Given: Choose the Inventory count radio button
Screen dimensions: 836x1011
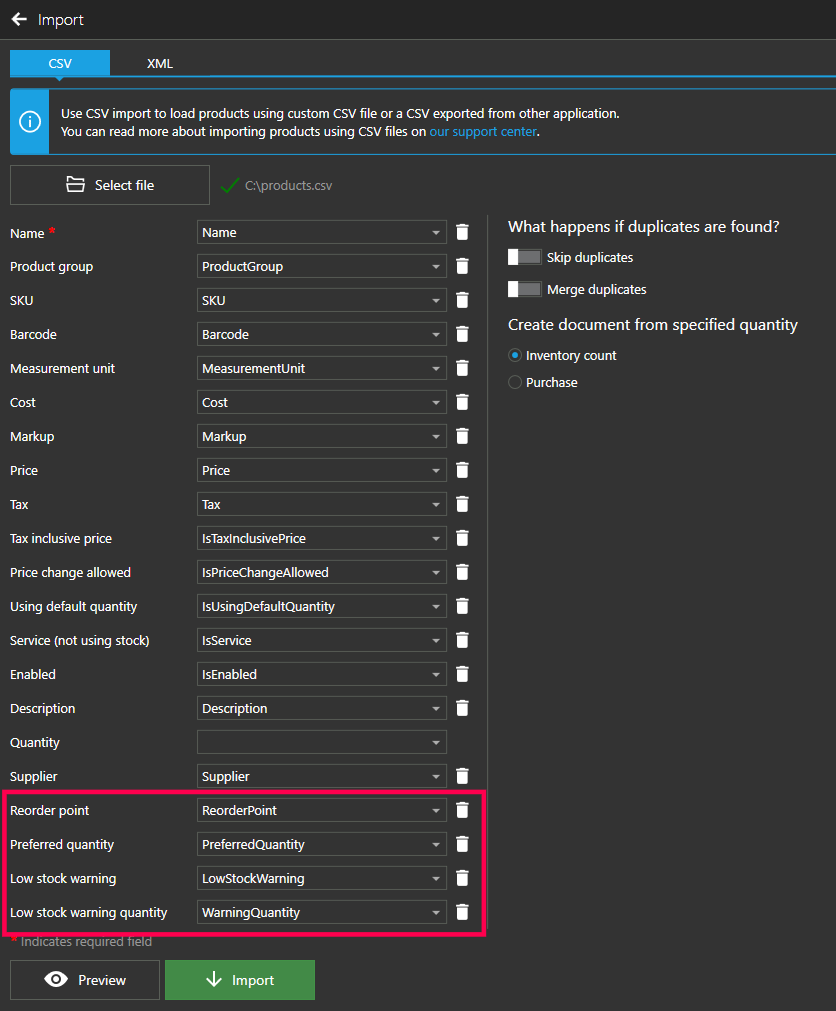Looking at the screenshot, I should pyautogui.click(x=515, y=355).
